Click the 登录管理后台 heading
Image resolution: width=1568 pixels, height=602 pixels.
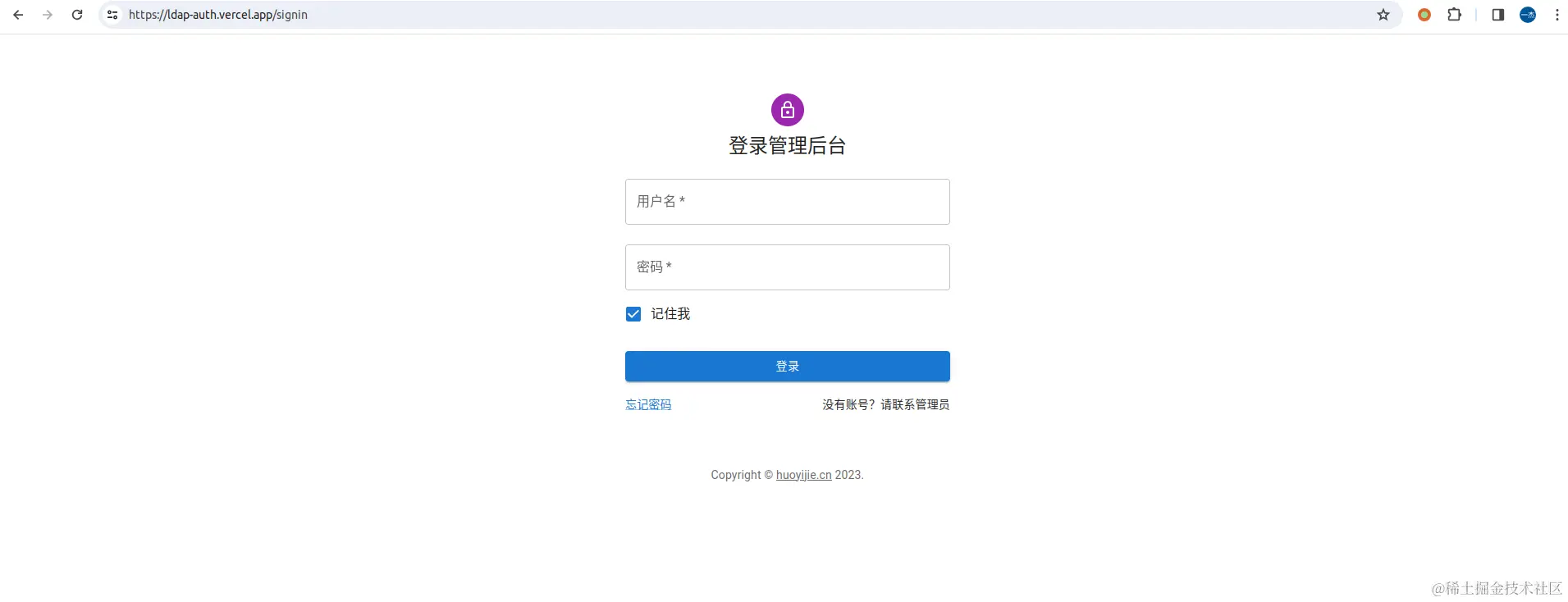tap(788, 146)
